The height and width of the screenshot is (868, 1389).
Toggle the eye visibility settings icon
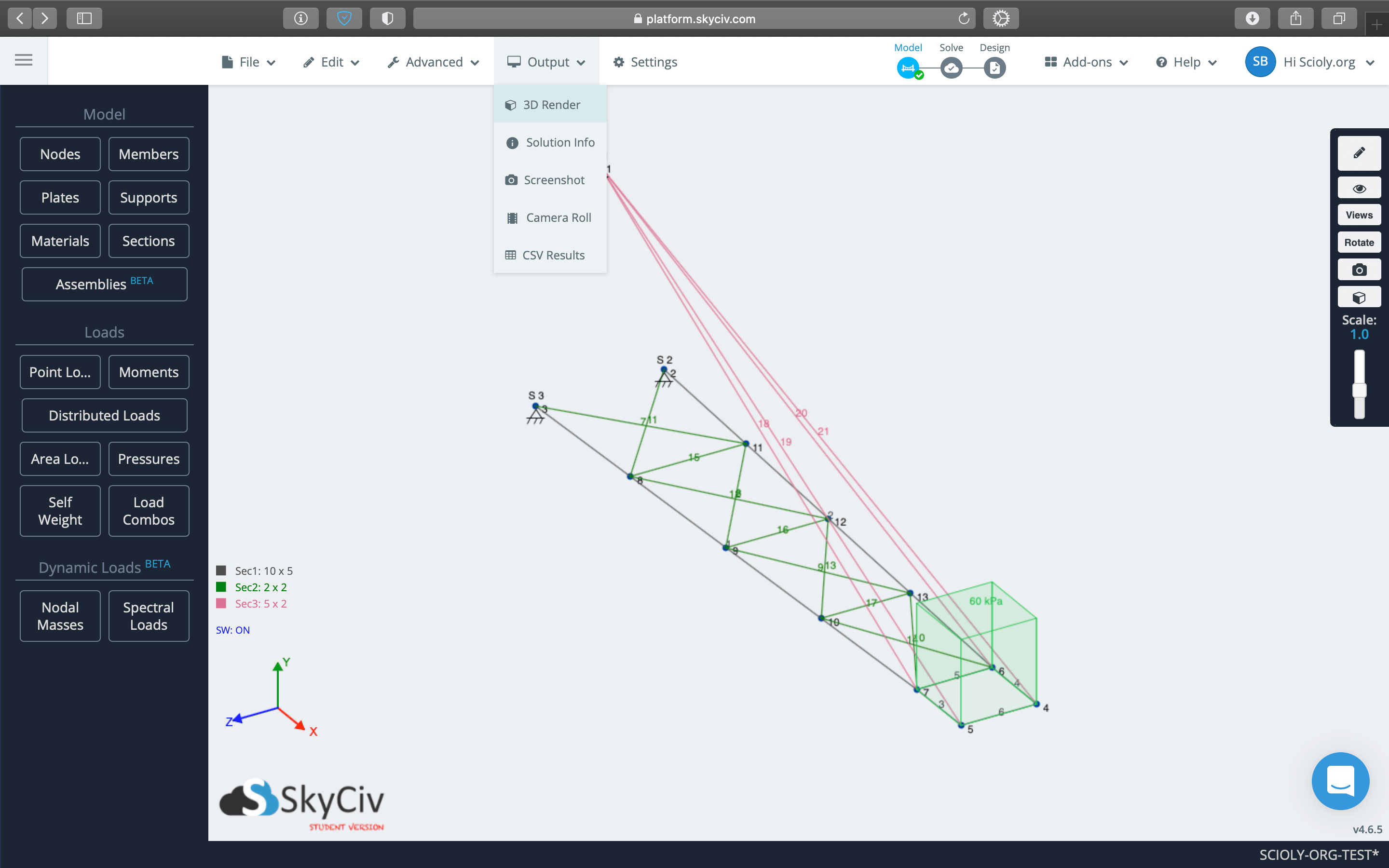pyautogui.click(x=1359, y=188)
